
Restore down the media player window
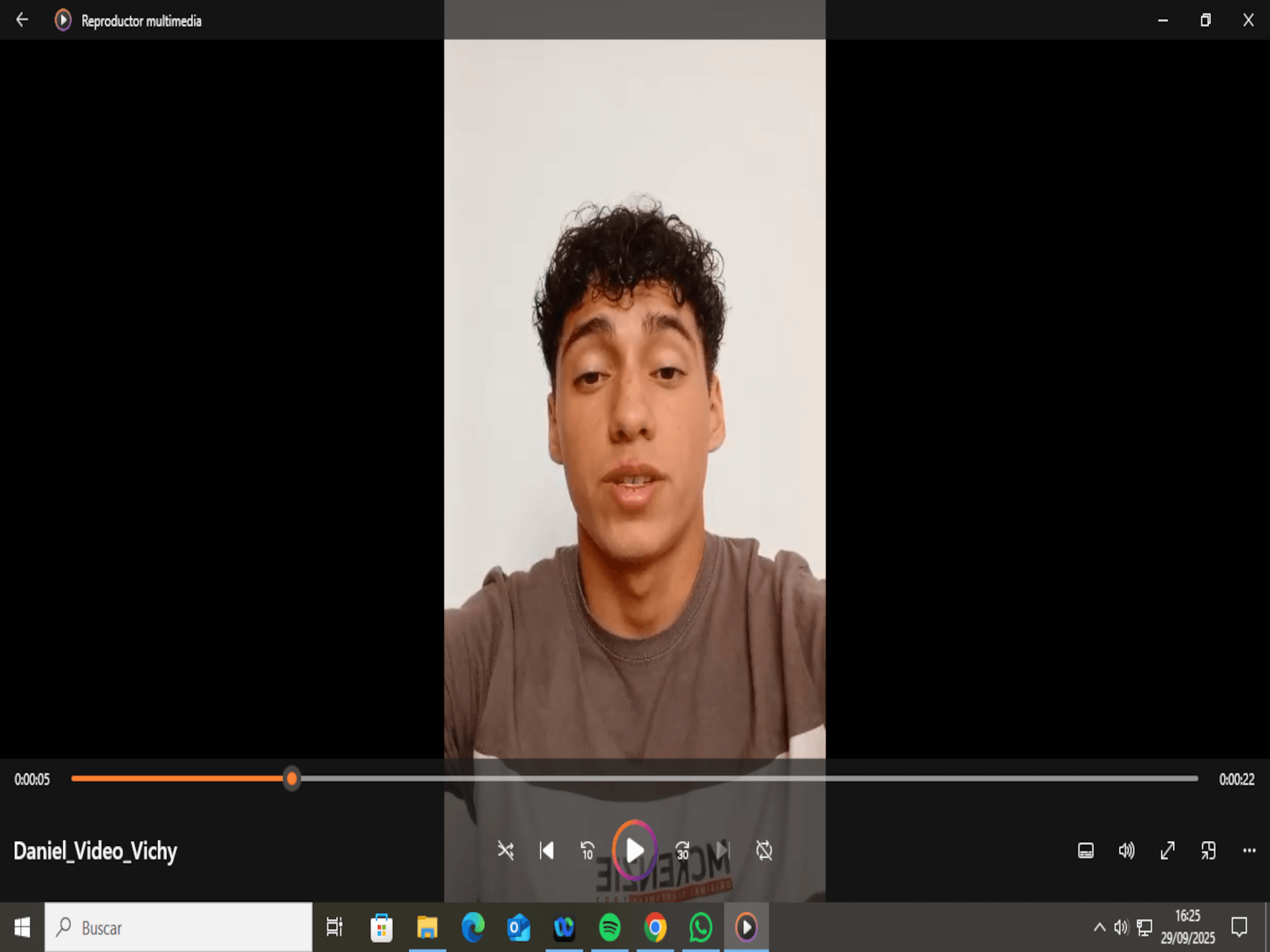[x=1205, y=20]
